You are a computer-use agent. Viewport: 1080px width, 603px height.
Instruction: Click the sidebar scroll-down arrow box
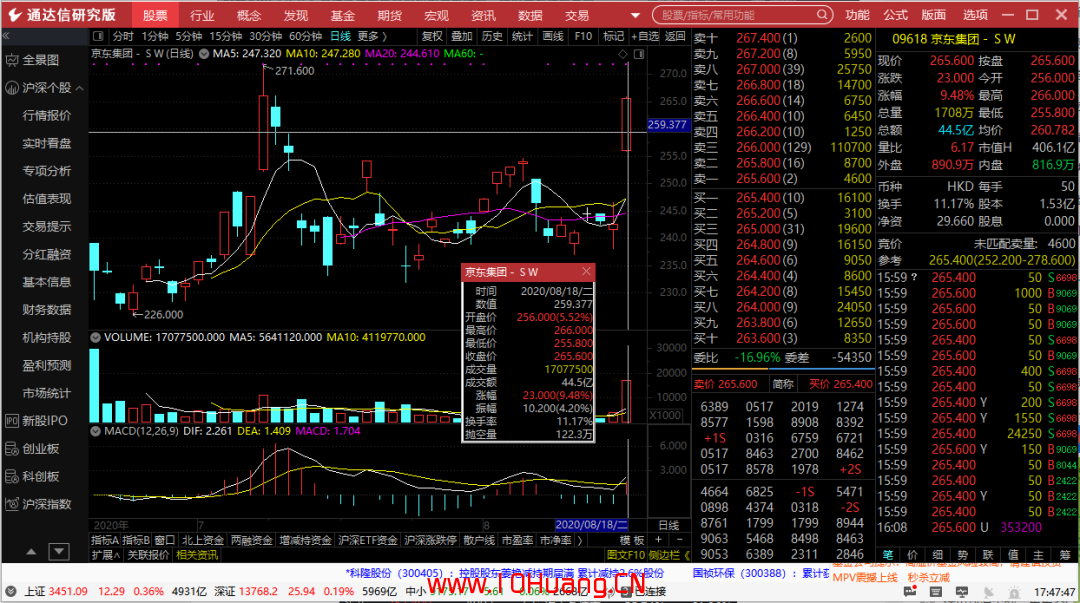(59, 552)
